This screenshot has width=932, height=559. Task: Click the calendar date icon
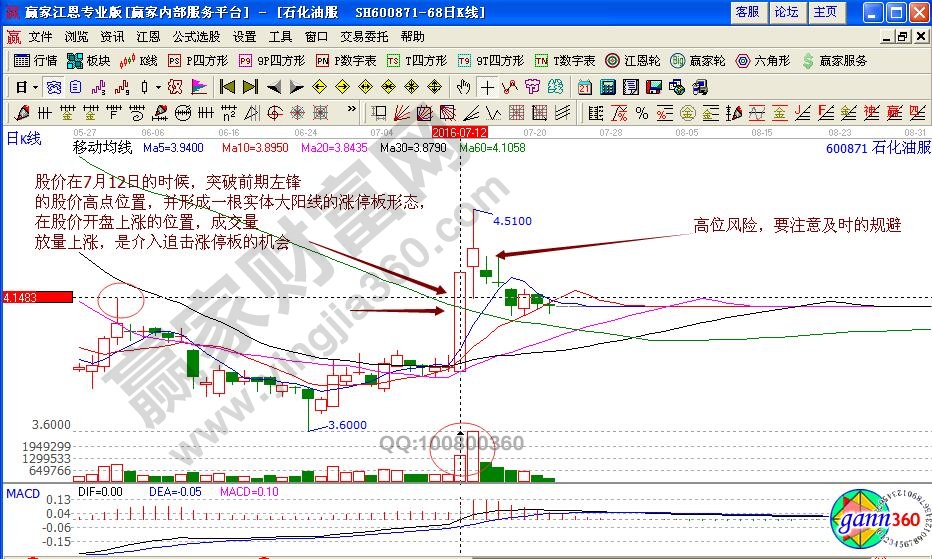pyautogui.click(x=584, y=87)
